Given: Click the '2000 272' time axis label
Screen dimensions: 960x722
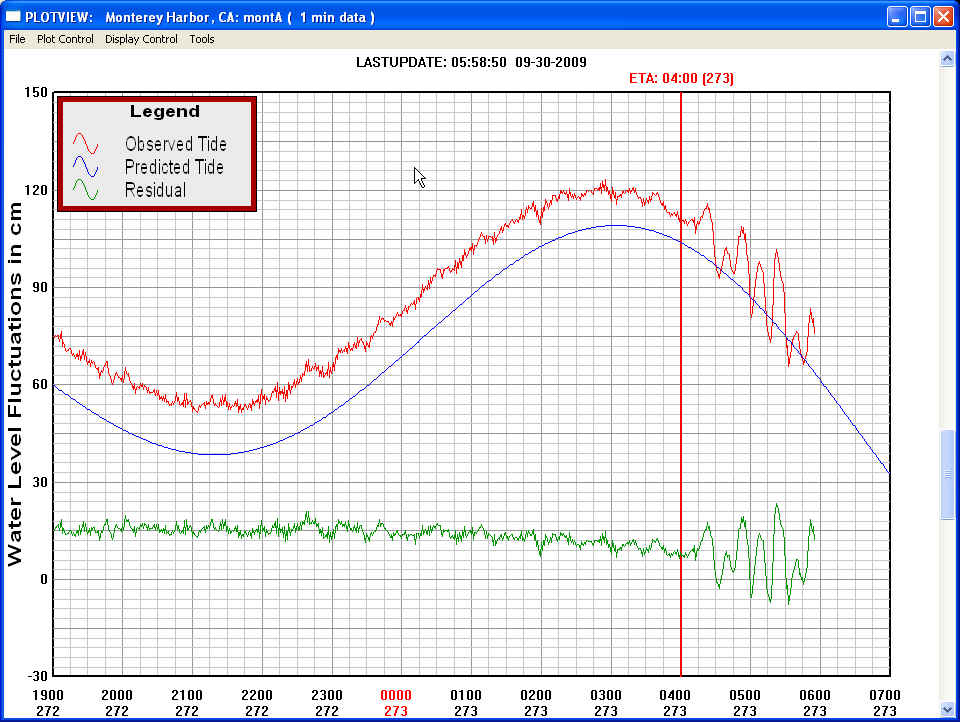Looking at the screenshot, I should tap(117, 703).
